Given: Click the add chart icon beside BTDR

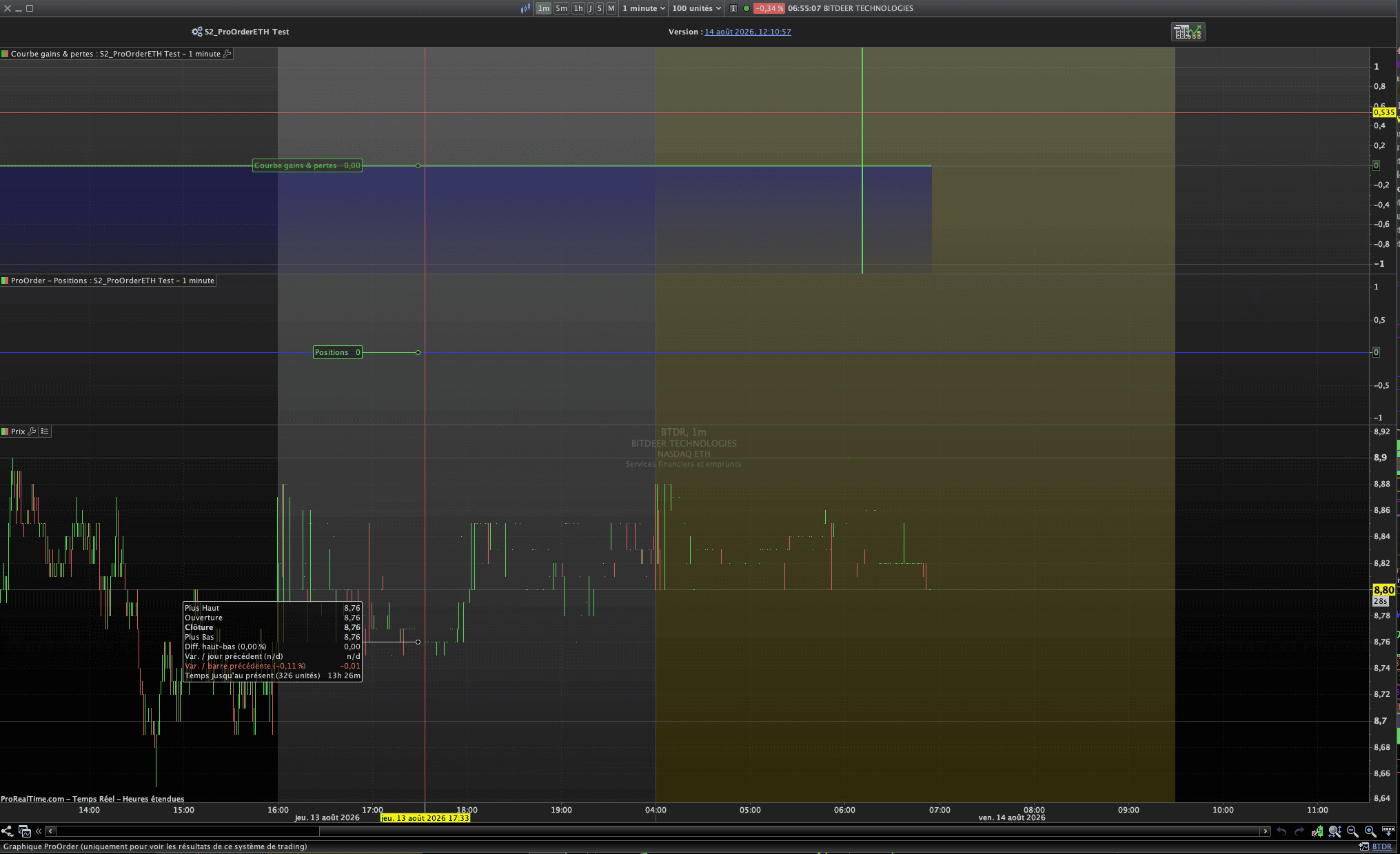Looking at the screenshot, I should 1363,846.
